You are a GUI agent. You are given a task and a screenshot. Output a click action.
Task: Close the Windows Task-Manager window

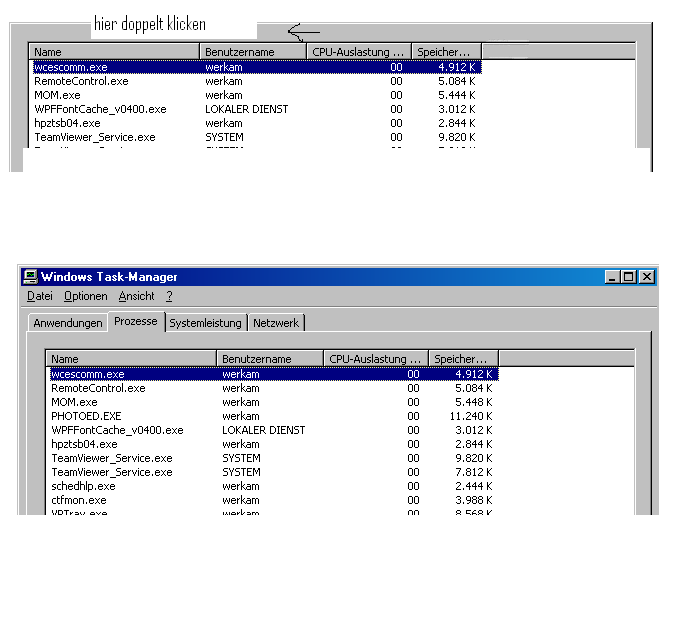pos(647,277)
